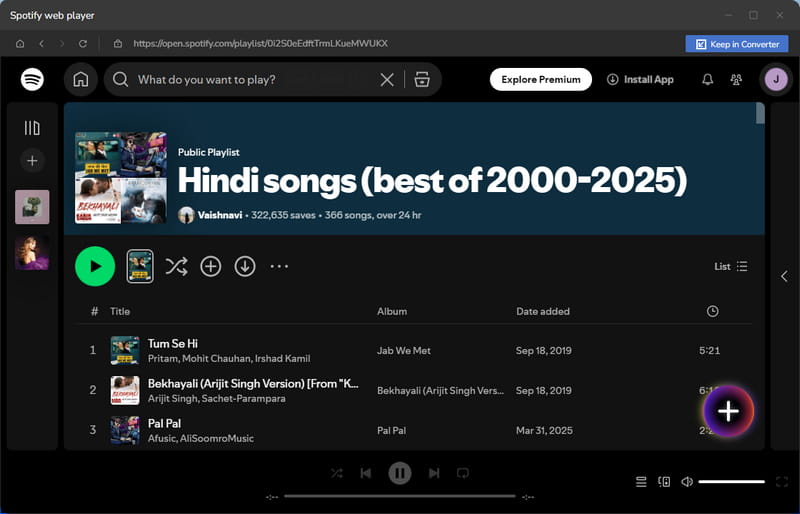
Task: Toggle repeat in player bar
Action: coord(463,473)
